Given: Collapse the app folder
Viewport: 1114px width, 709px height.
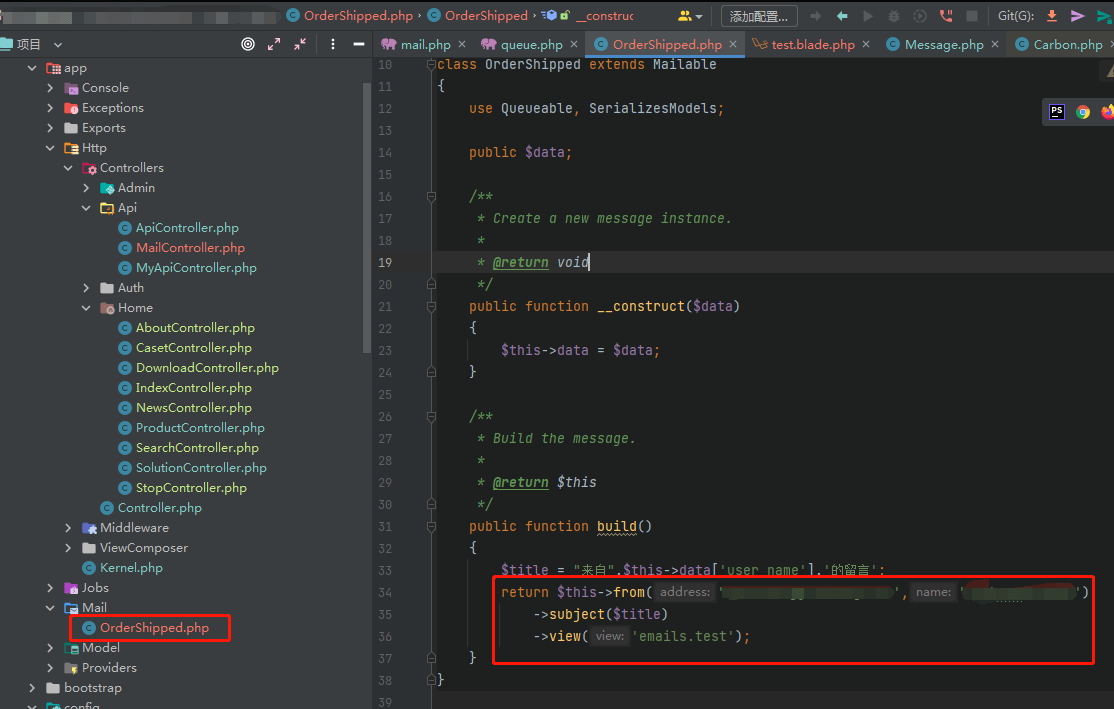Looking at the screenshot, I should [x=32, y=68].
